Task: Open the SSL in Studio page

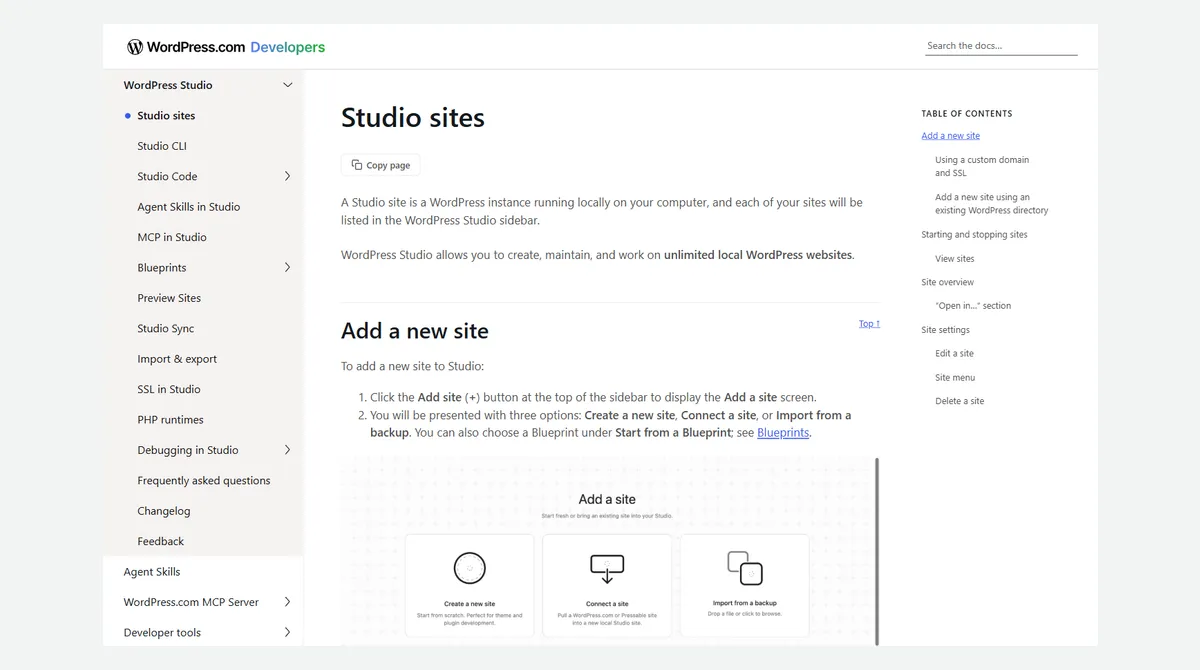Action: coord(169,389)
